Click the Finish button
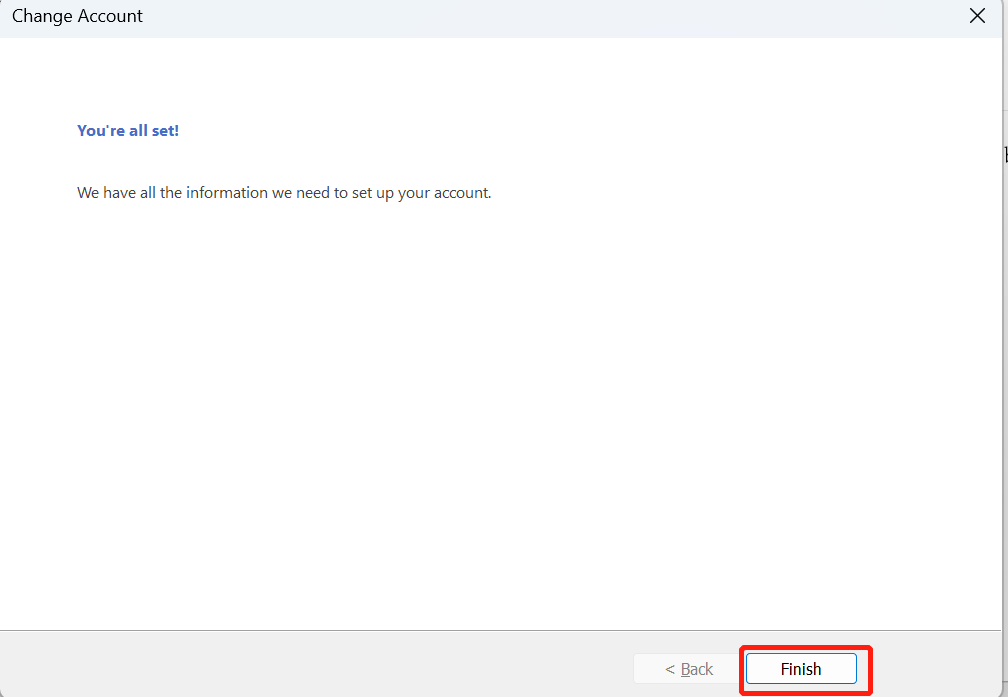This screenshot has height=697, width=1008. (x=801, y=669)
